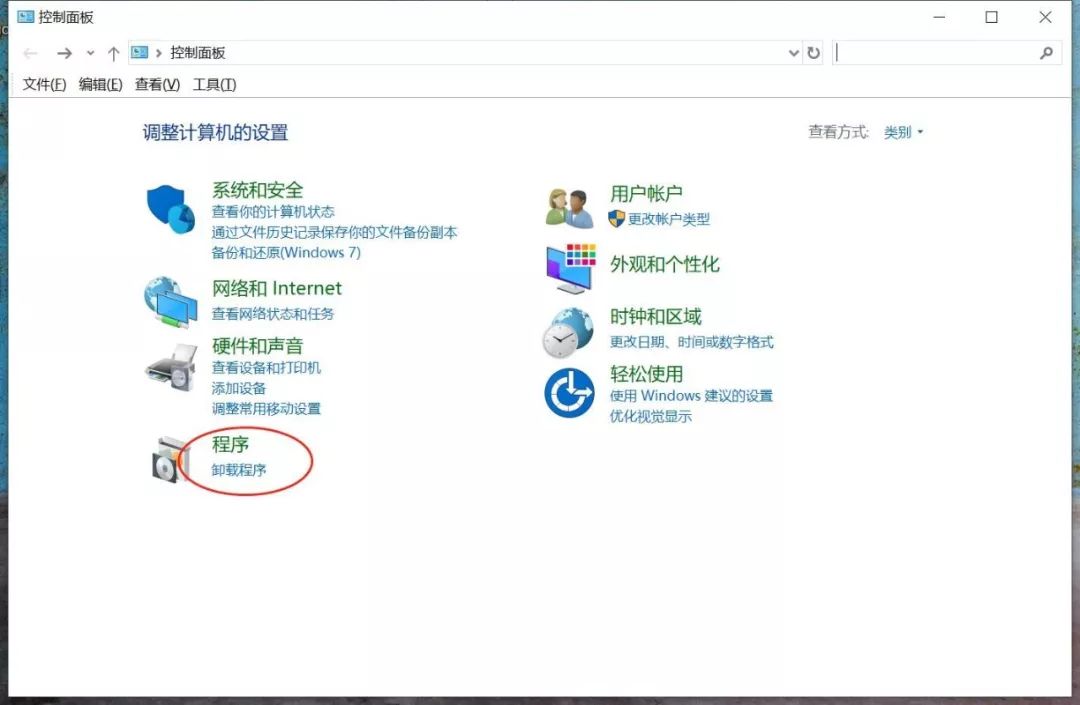Click 更改日期、时间或数字格式 link

pos(691,342)
